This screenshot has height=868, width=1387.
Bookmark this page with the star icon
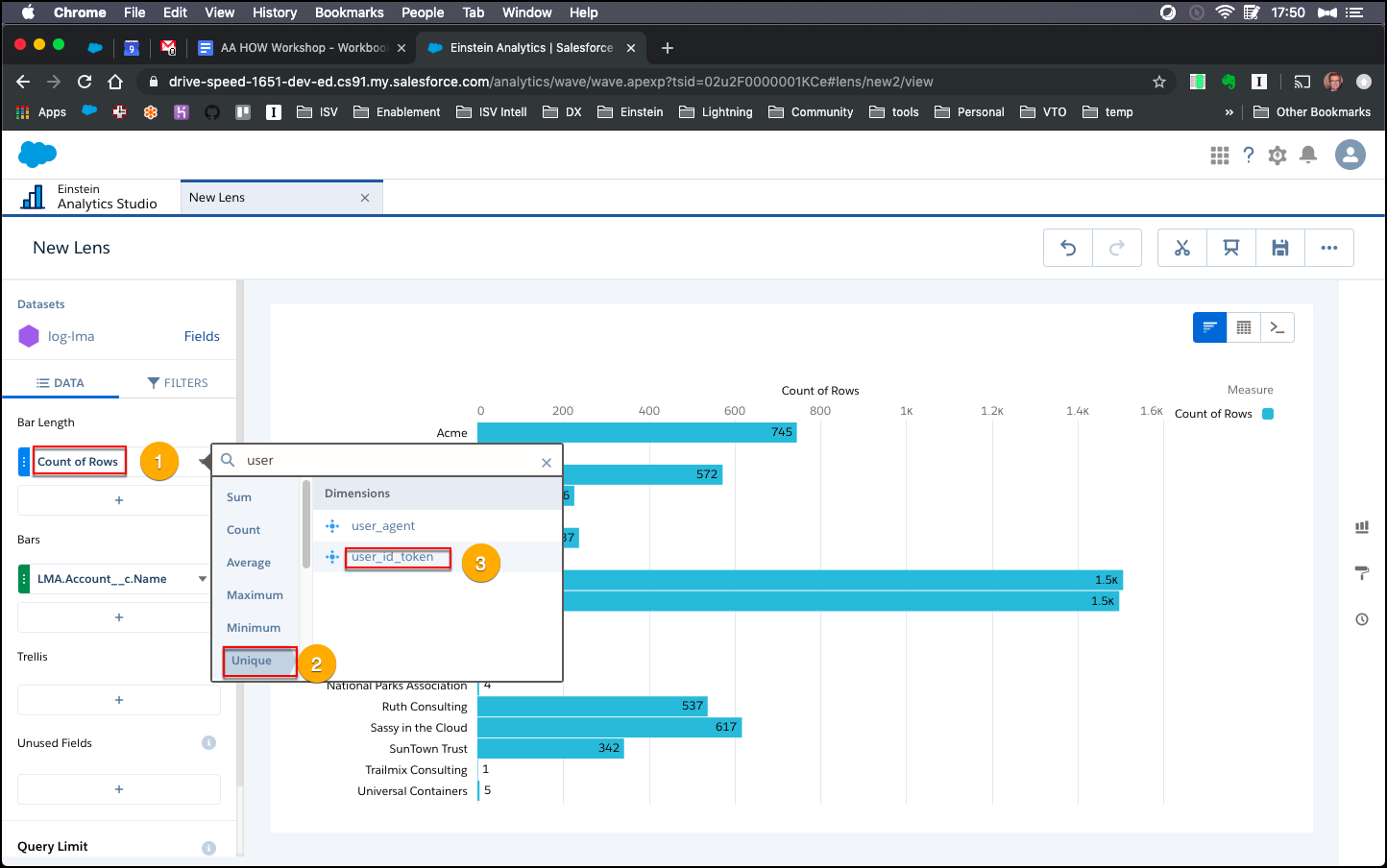(x=1159, y=82)
